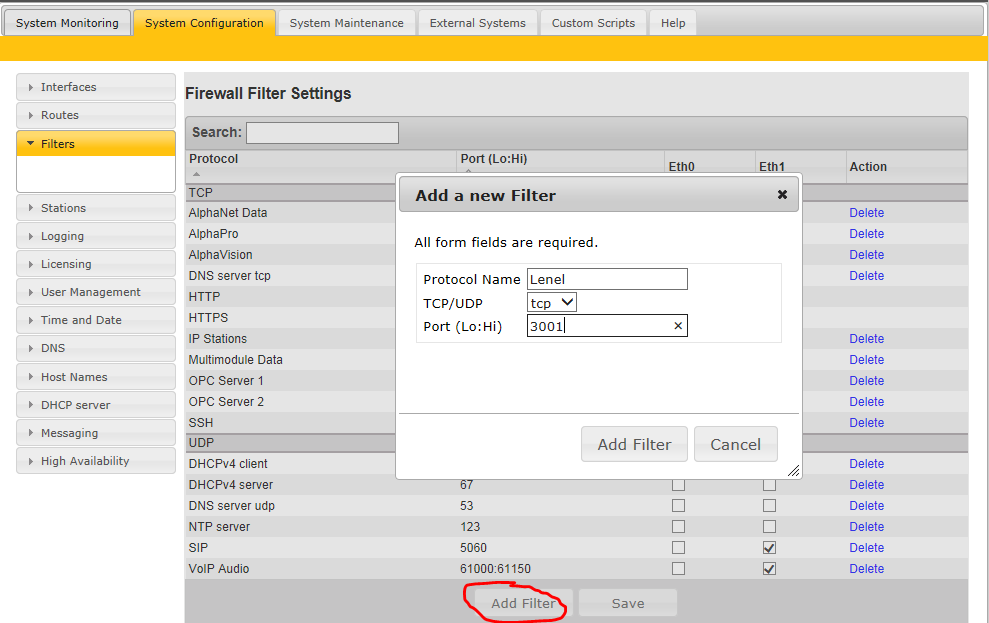Viewport: 989px width, 623px height.
Task: Switch to System Monitoring tab
Action: [67, 23]
